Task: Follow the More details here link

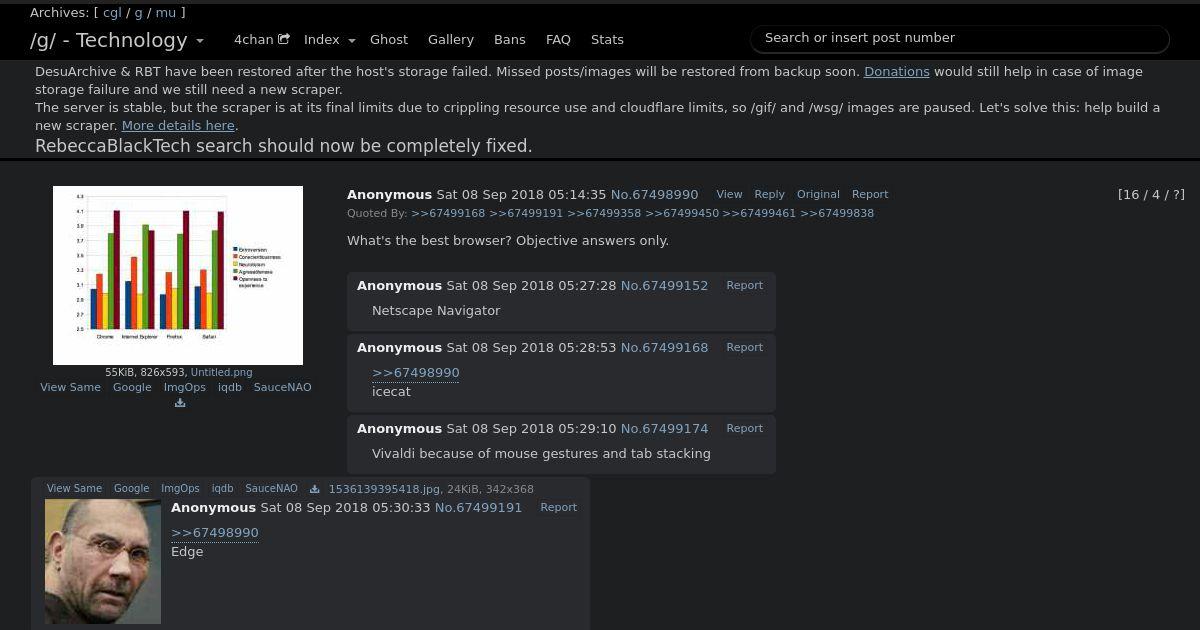Action: pyautogui.click(x=178, y=126)
